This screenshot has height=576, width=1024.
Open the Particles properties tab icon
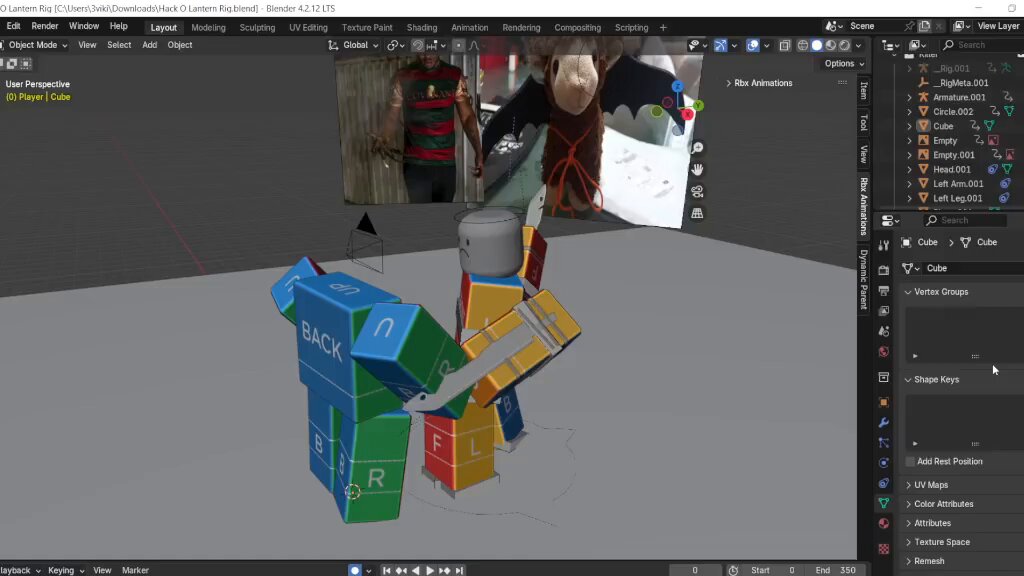click(884, 443)
